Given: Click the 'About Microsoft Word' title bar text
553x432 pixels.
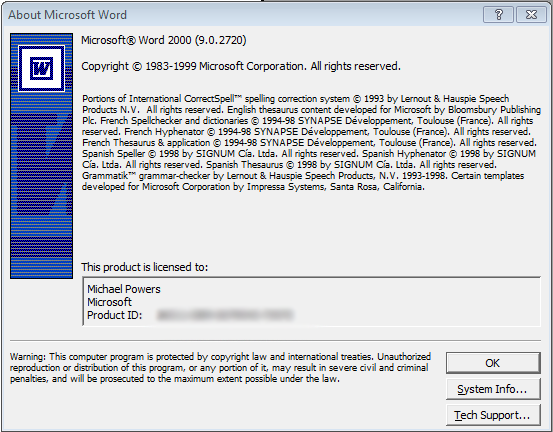Looking at the screenshot, I should click(67, 15).
